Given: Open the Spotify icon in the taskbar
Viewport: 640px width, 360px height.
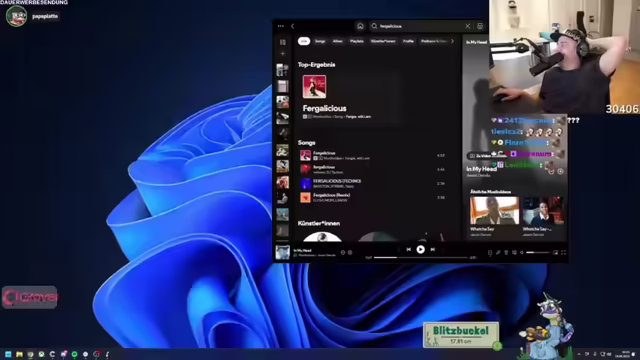Looking at the screenshot, I should click(x=74, y=354).
